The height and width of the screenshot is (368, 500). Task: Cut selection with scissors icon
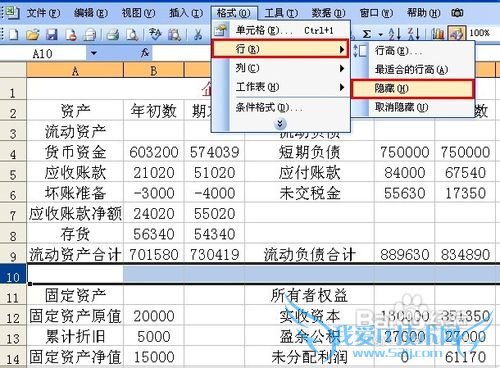198,34
